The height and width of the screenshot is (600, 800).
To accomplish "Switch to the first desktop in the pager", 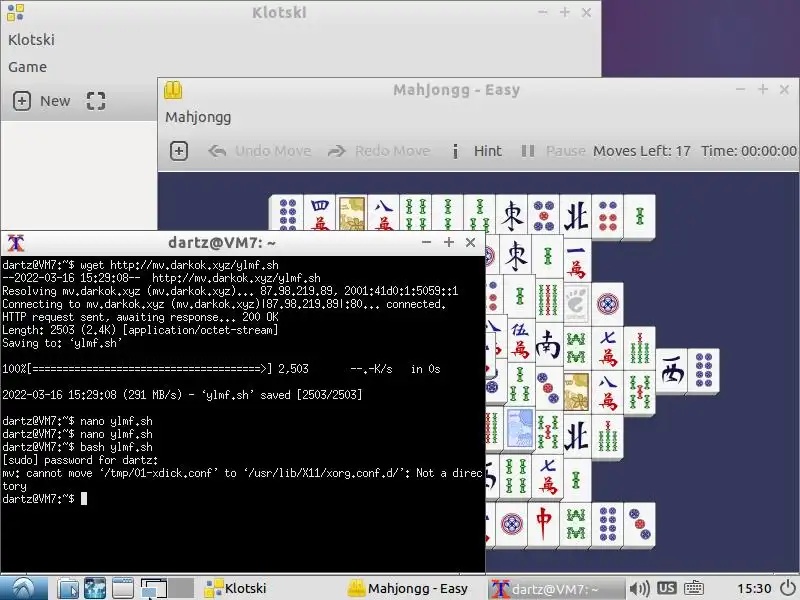I will (154, 588).
